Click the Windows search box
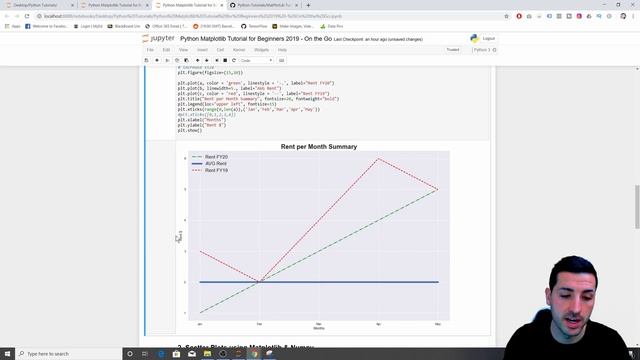This screenshot has height=360, width=640. coord(69,353)
